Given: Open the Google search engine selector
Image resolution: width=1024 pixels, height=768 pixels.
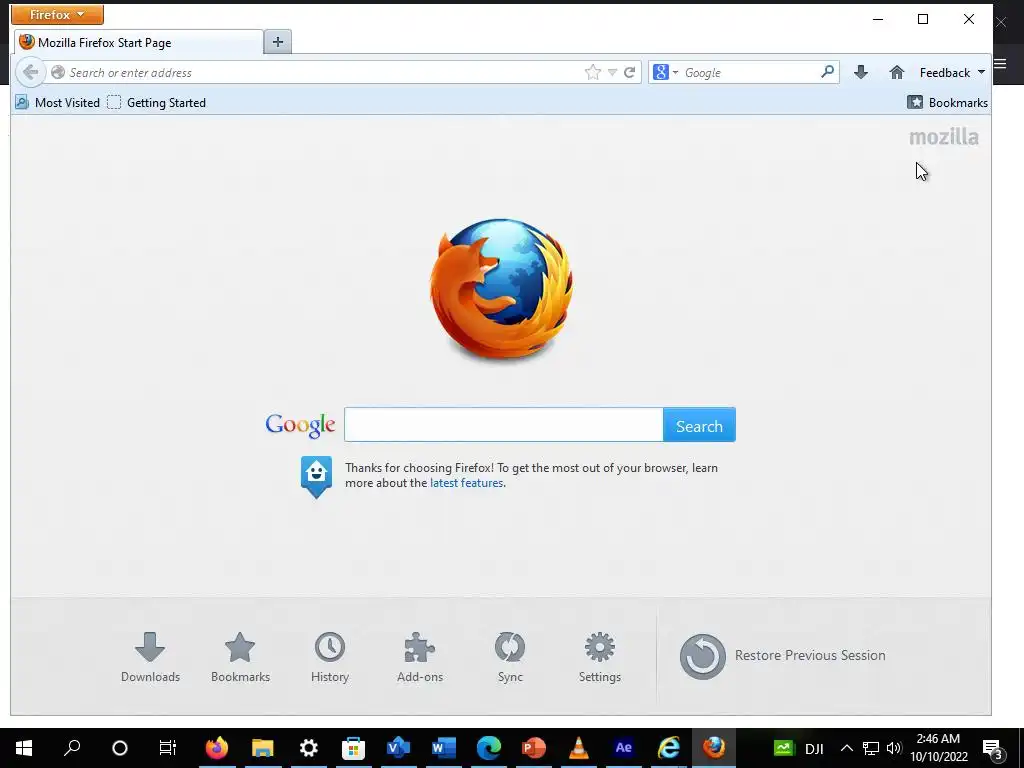Looking at the screenshot, I should tap(665, 72).
